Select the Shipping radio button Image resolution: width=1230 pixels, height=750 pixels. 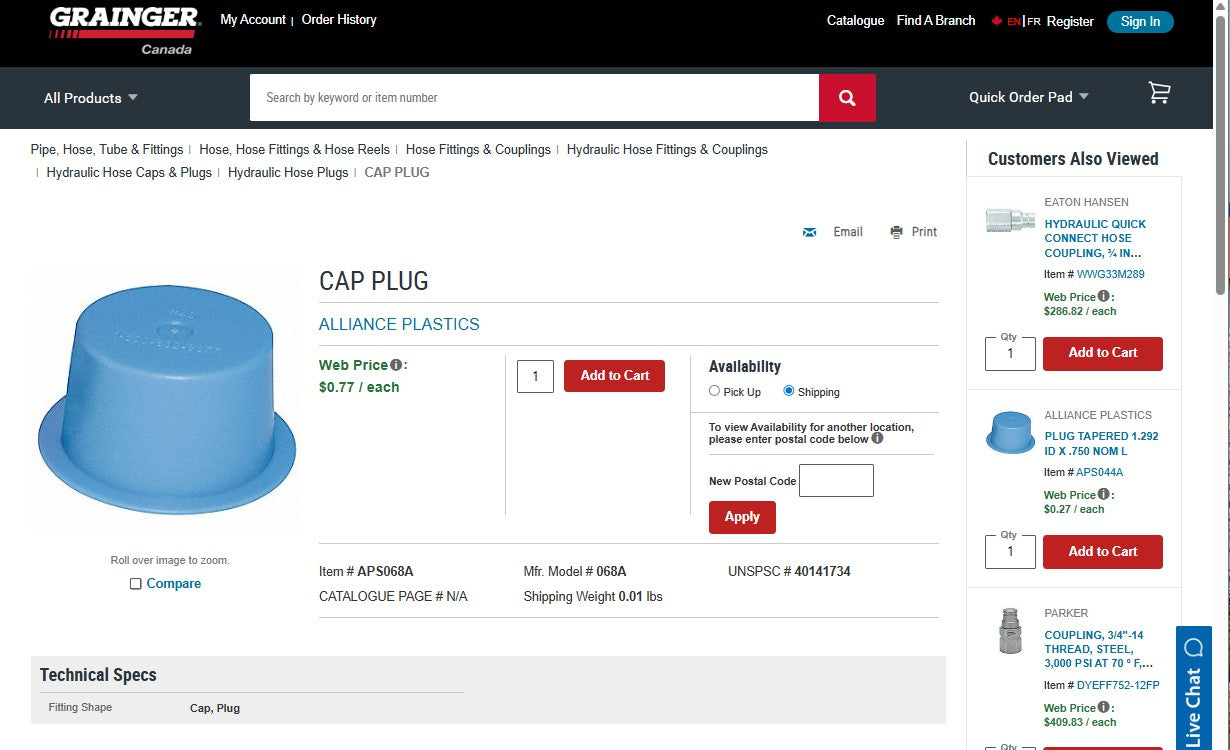pyautogui.click(x=789, y=391)
